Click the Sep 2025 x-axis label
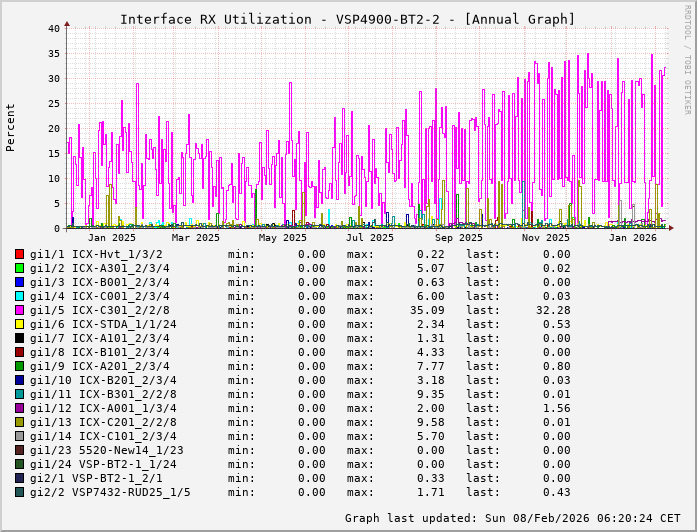Screen dimensions: 697x532 459,237
